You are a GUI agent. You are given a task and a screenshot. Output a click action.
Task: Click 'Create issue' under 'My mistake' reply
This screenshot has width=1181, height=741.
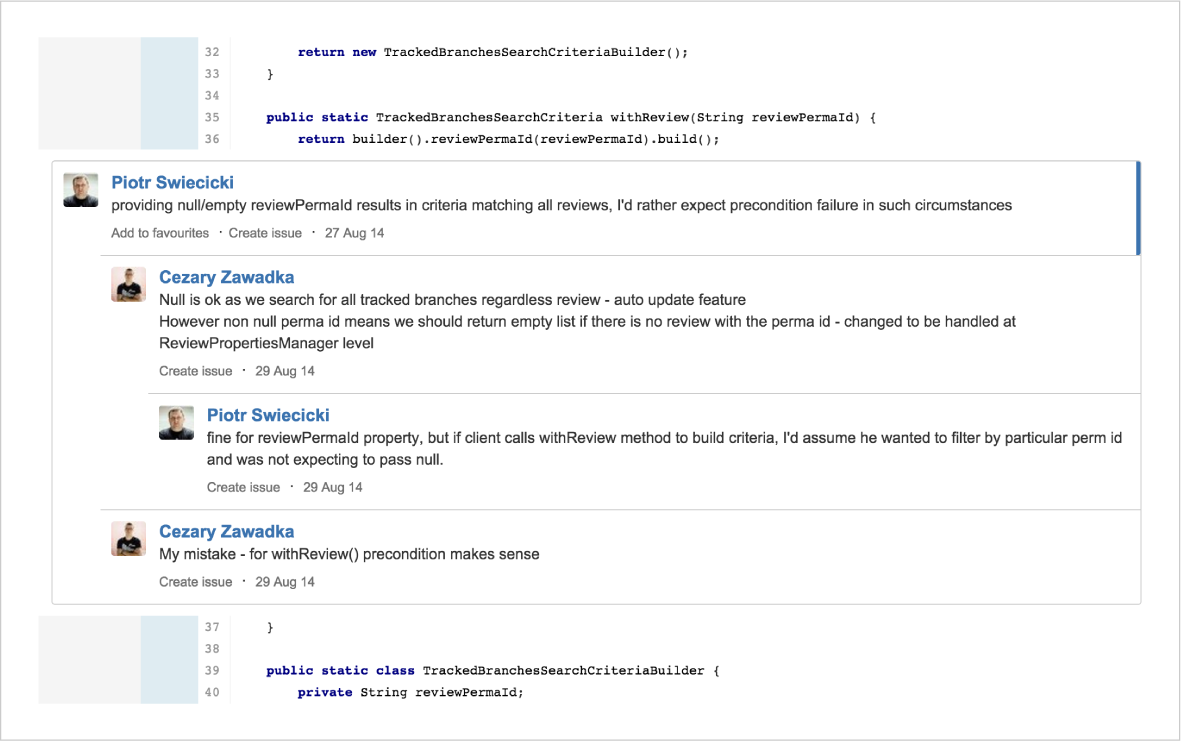[x=195, y=582]
